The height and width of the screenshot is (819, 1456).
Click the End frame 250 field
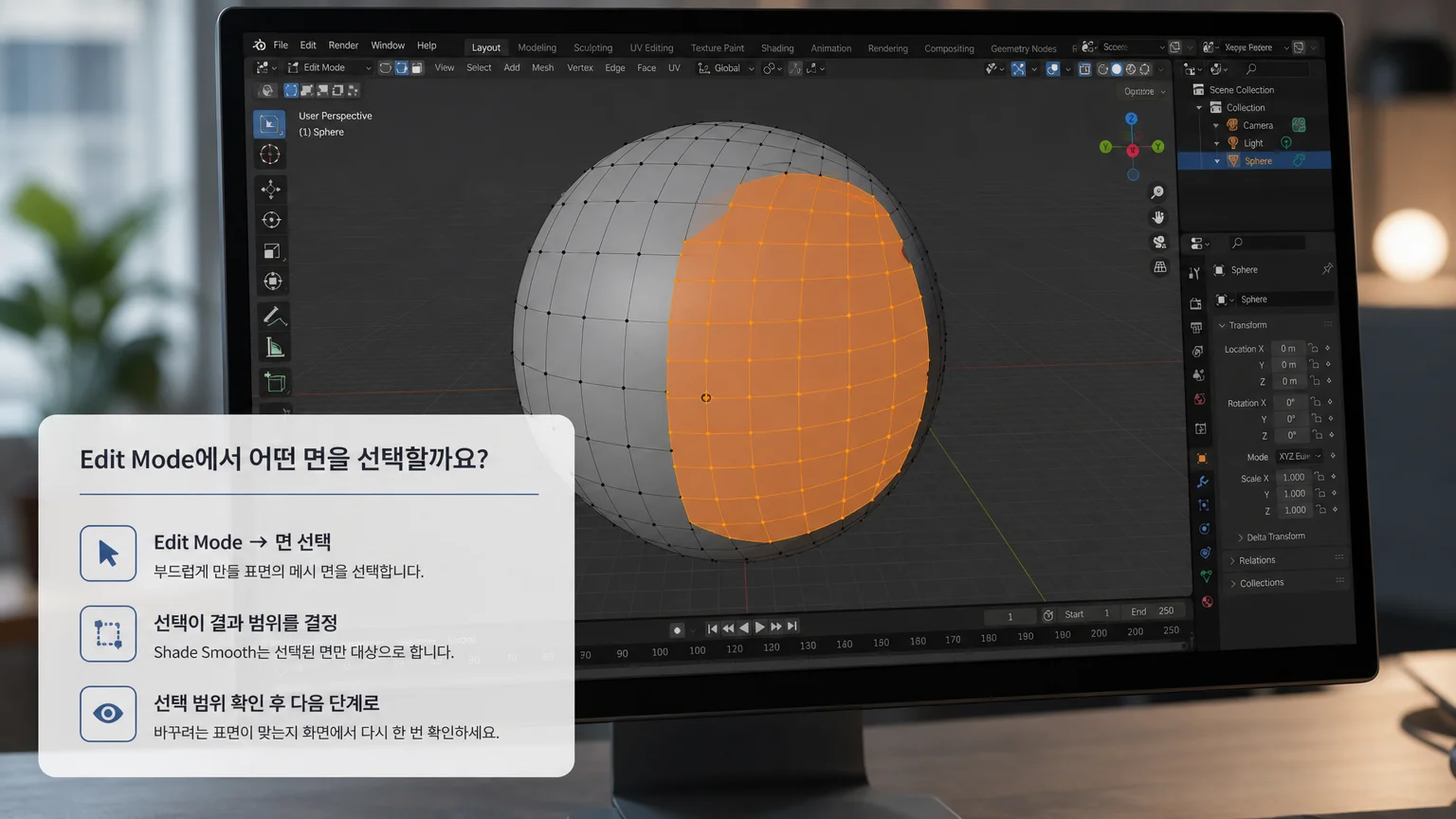1153,611
